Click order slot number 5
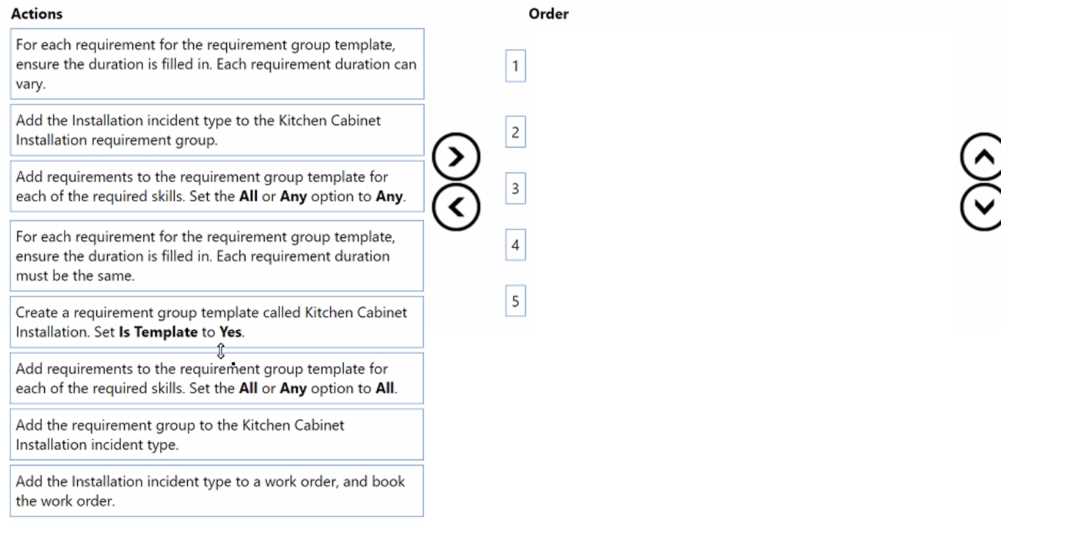The height and width of the screenshot is (541, 1072). (515, 301)
